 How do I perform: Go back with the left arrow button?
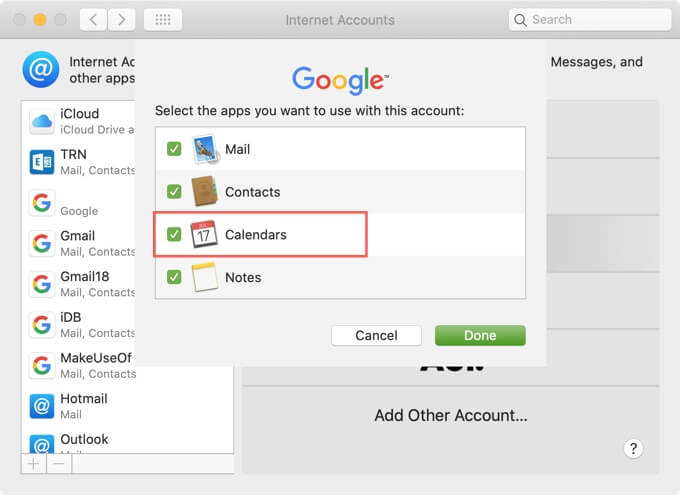tap(93, 19)
